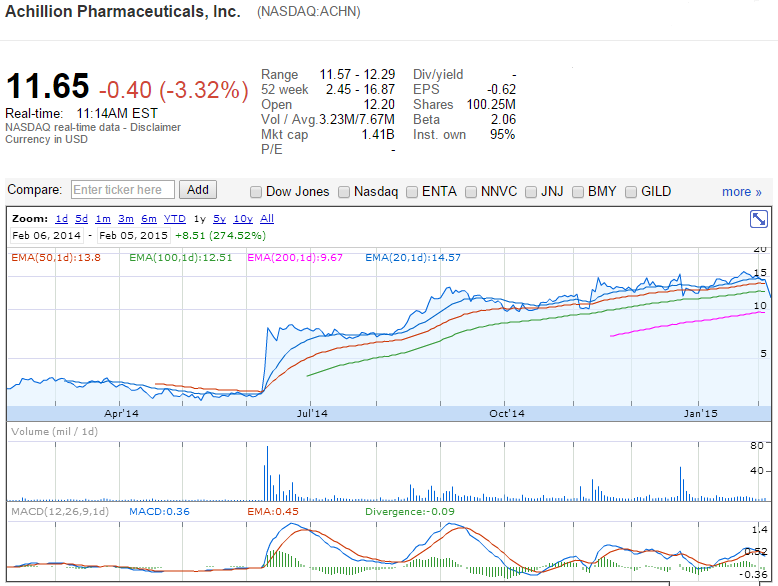Screen dimensions: 778x586
Task: Click the EMA(50,1d):13.8 legend label
Action: (x=56, y=258)
